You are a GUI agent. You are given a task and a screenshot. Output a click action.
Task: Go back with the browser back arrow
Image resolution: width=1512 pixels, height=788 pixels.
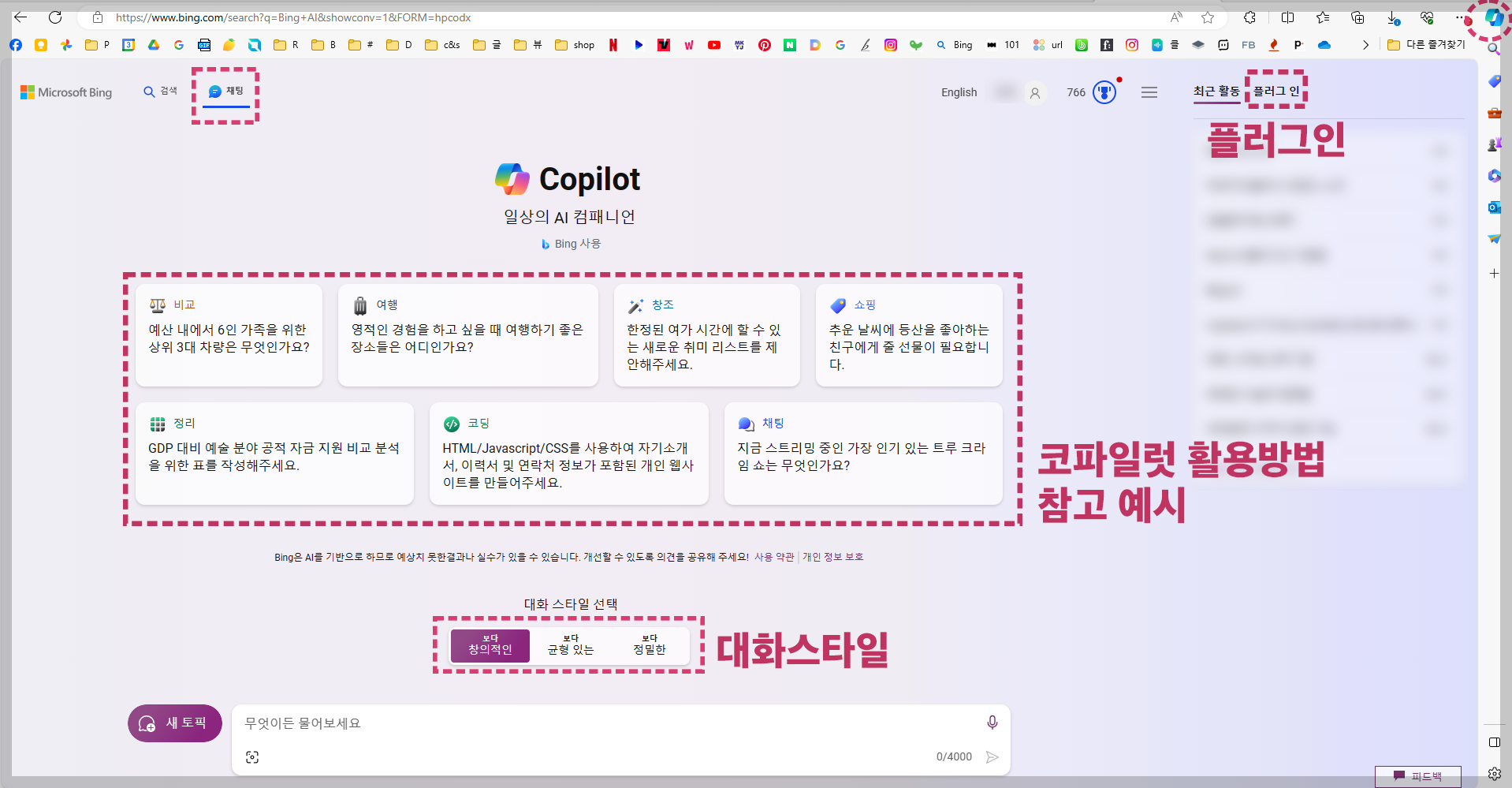[x=20, y=17]
